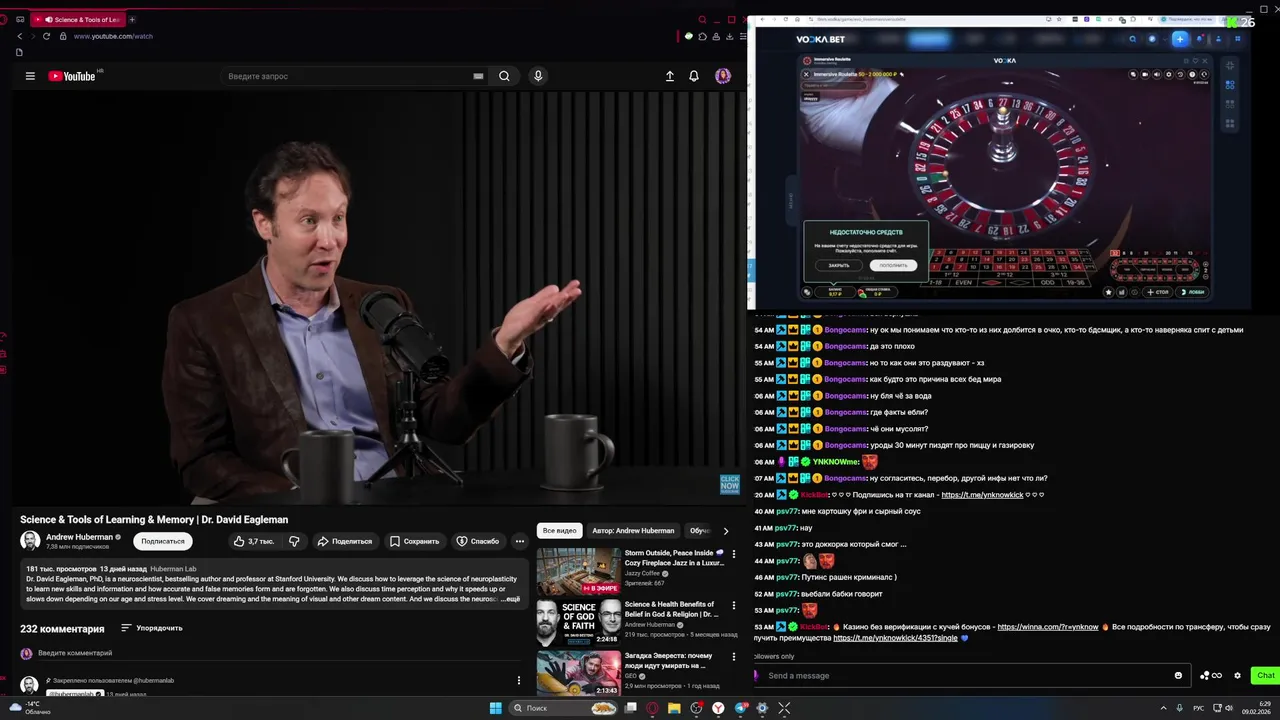Image resolution: width=1280 pixels, height=720 pixels.
Task: Open the t.me/ynknowkick link in chat
Action: click(982, 495)
